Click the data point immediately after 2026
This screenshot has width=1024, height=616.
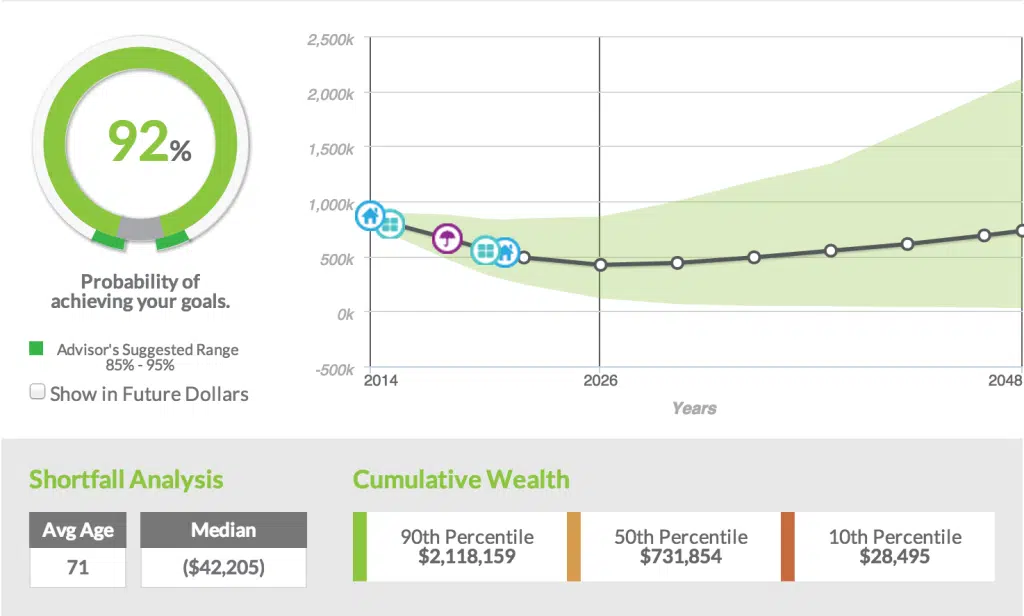(x=677, y=263)
